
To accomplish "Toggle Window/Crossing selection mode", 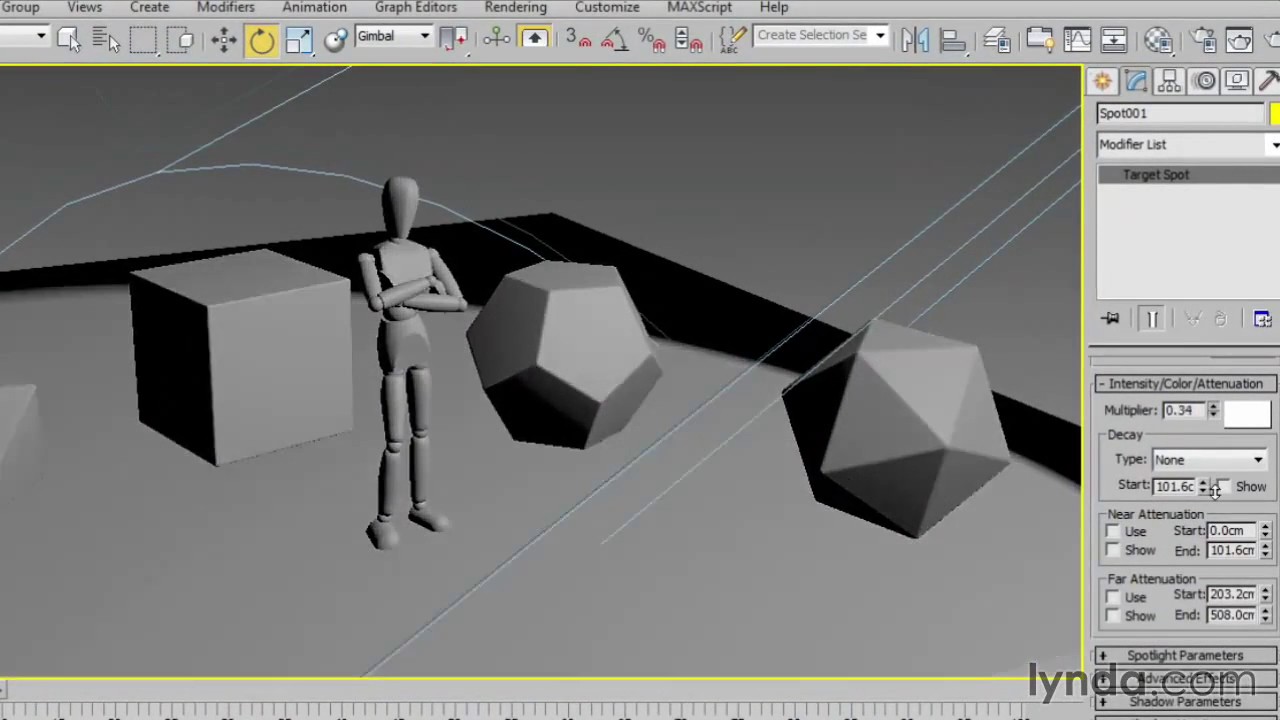I will point(183,39).
